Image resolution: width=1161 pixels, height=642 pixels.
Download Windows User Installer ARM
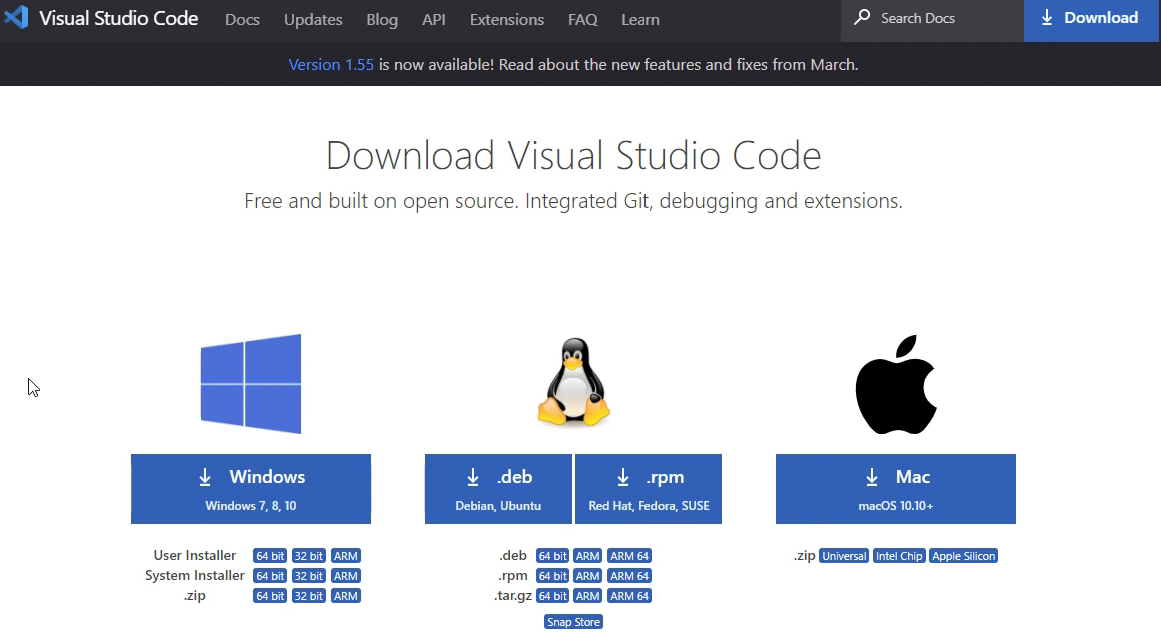pos(346,555)
